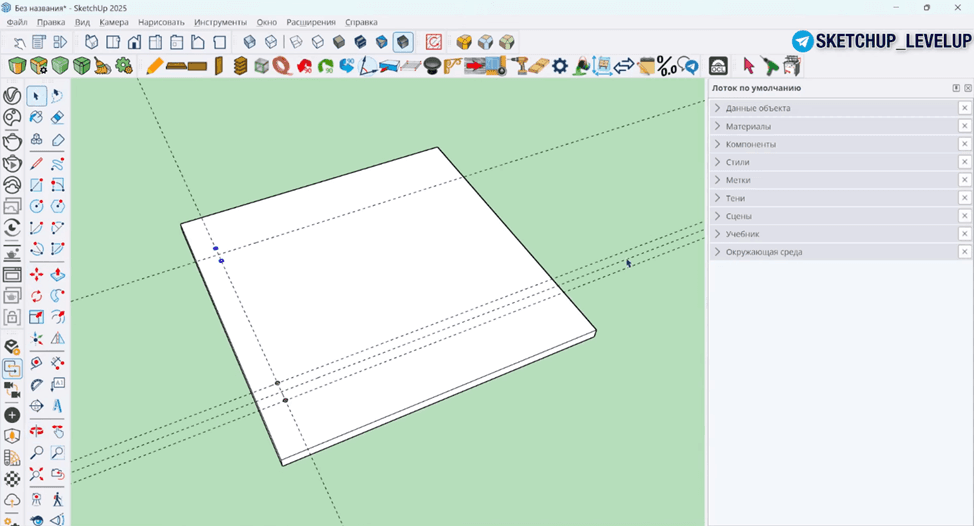Open the Правка menu
This screenshot has width=974, height=526.
51,22
